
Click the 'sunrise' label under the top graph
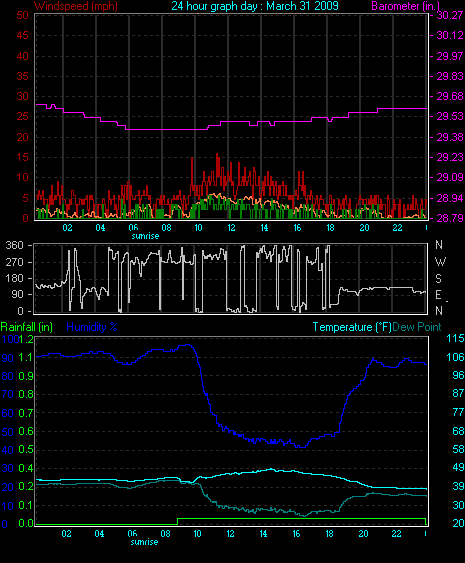pos(145,236)
